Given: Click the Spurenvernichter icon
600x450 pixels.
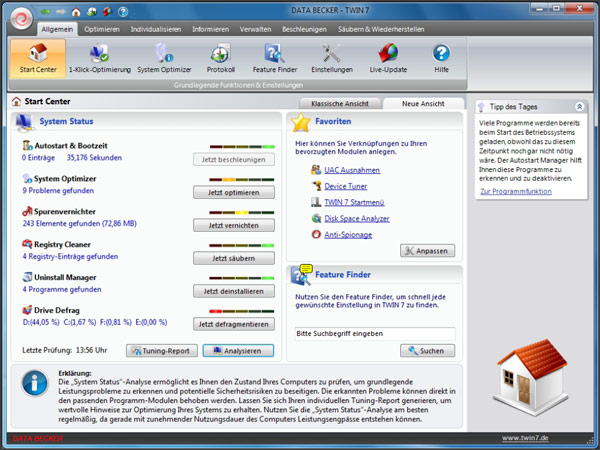Looking at the screenshot, I should tap(27, 211).
